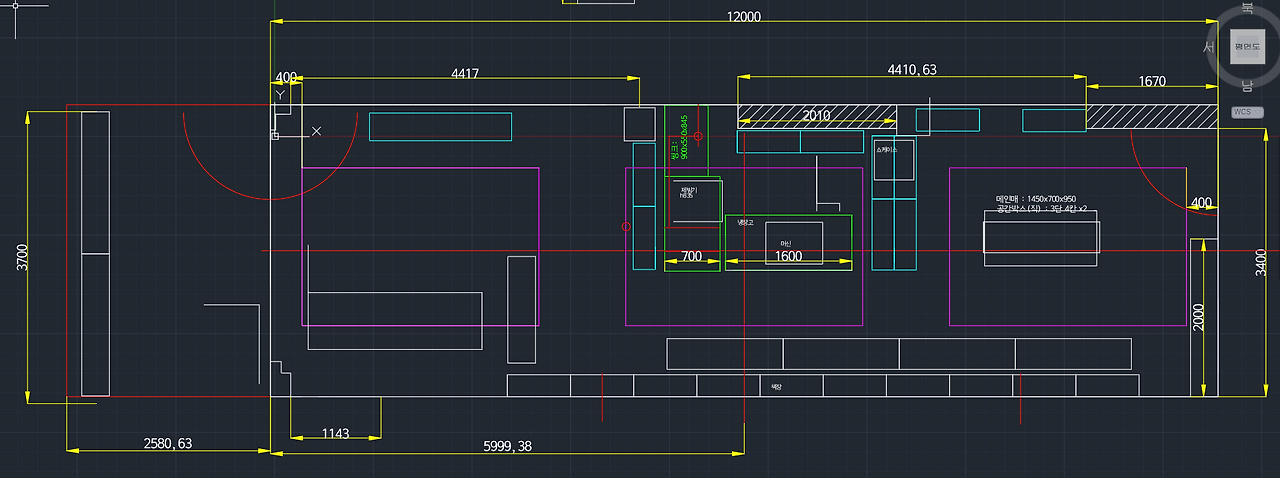
Task: Select the 제빙기 label text
Action: [688, 191]
